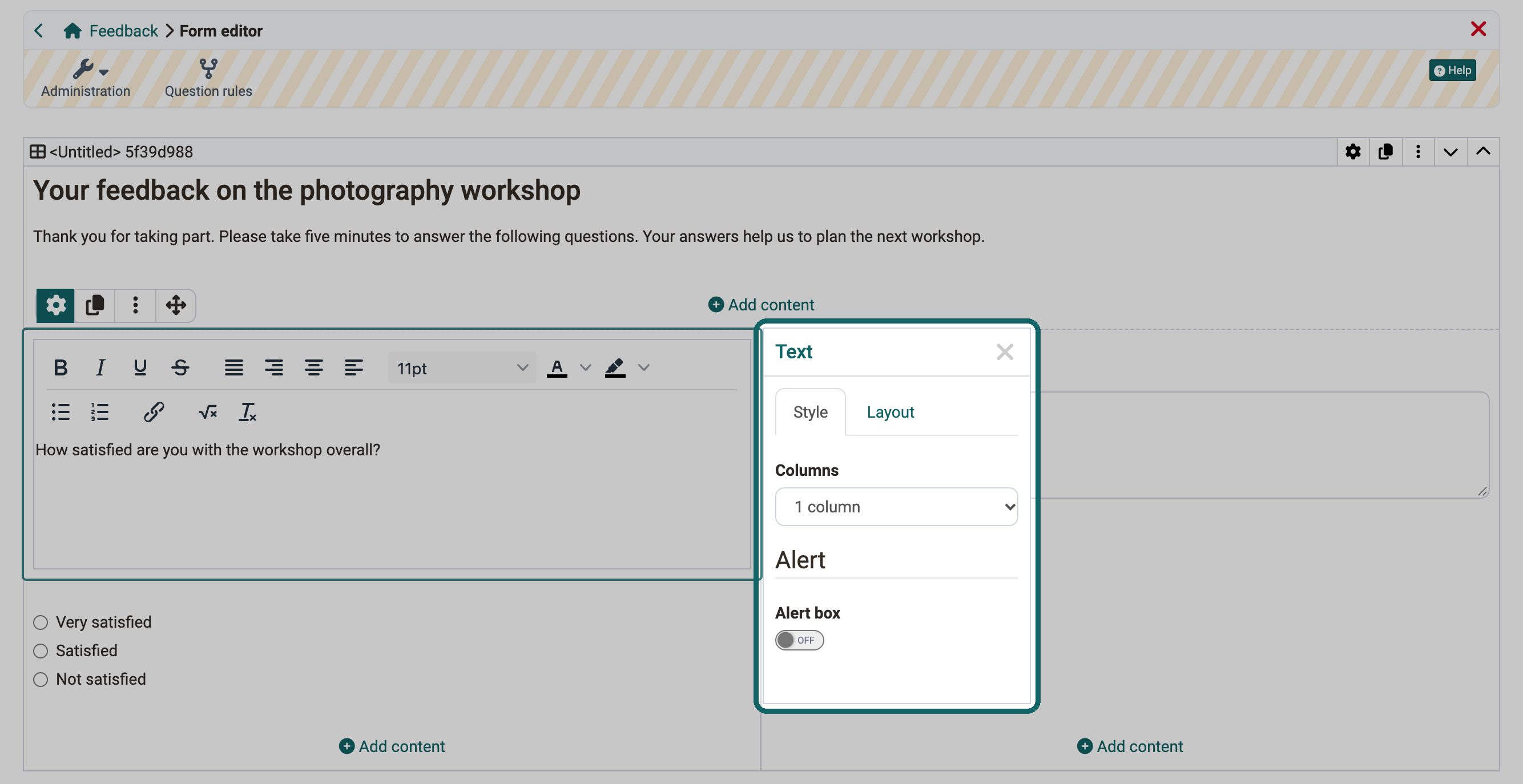Insert a hyperlink
Screen dimensions: 1523x784
(x=154, y=412)
